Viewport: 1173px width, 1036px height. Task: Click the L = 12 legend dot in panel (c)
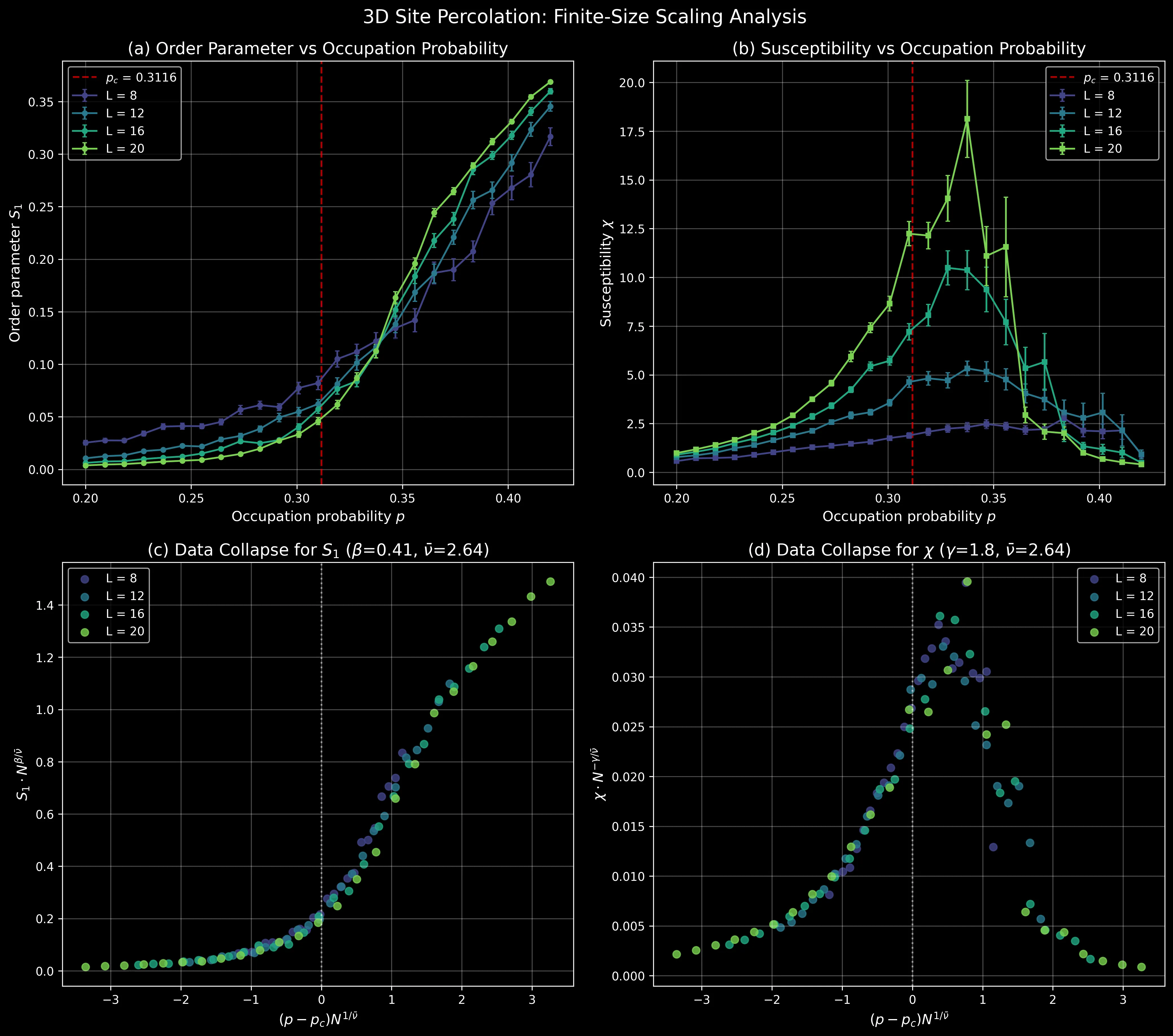click(x=86, y=597)
